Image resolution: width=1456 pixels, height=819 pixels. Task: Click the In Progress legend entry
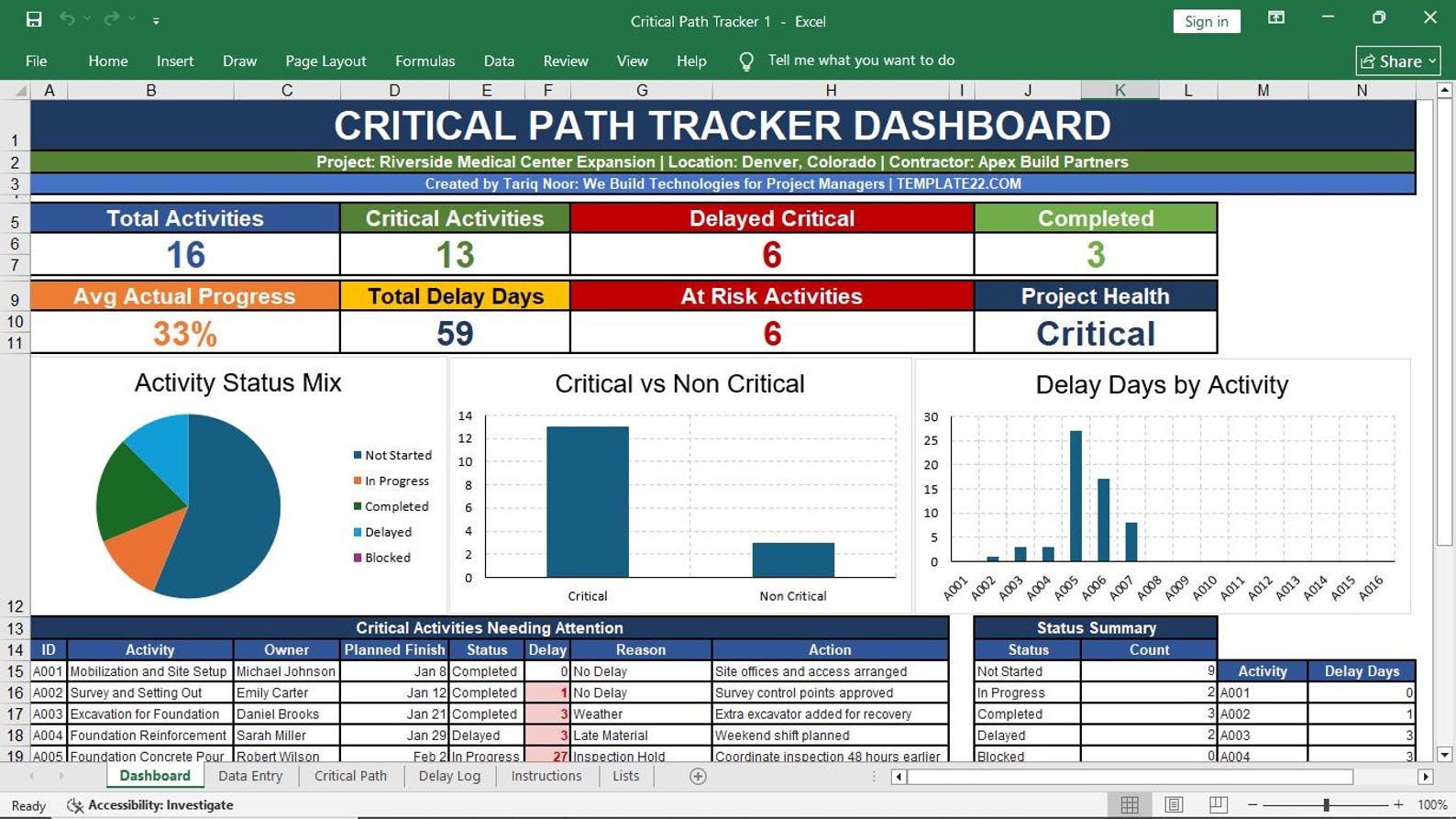392,481
